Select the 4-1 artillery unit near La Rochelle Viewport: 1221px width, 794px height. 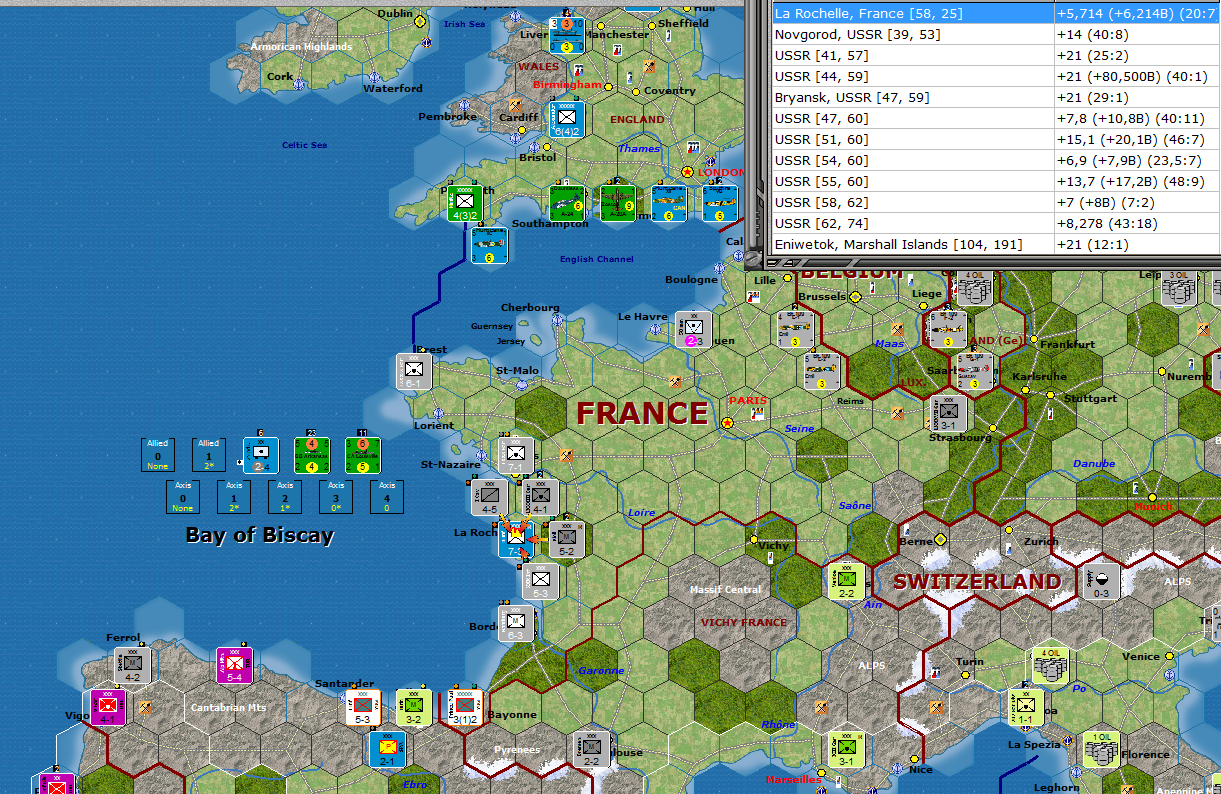click(x=540, y=497)
